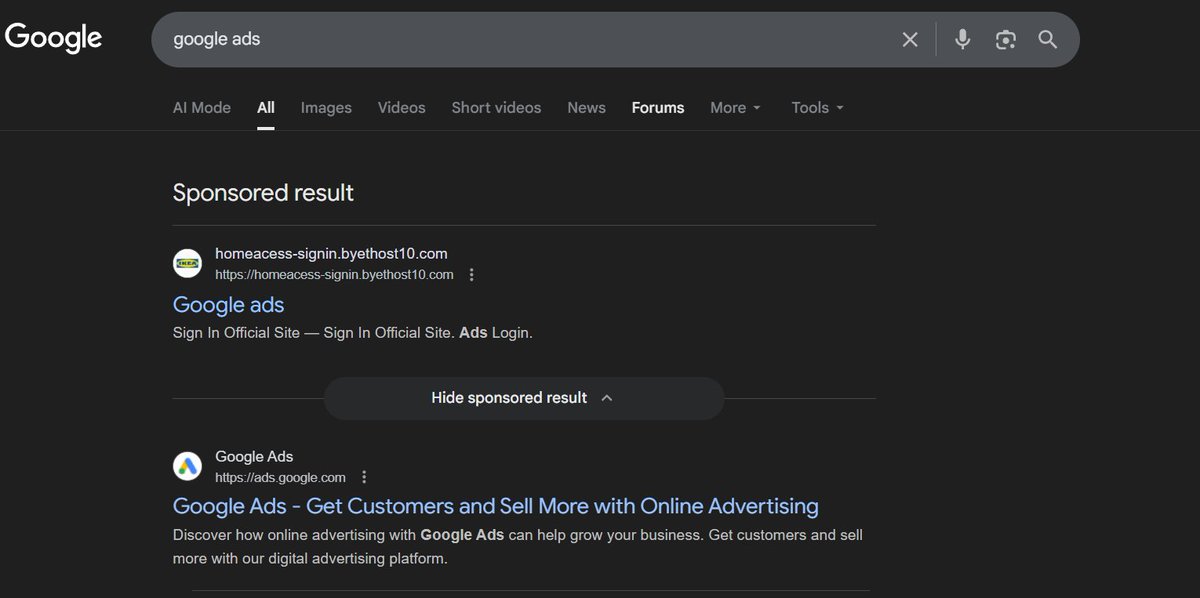Collapse ads via Hide sponsored result
Screen dimensions: 1200x598
point(523,398)
